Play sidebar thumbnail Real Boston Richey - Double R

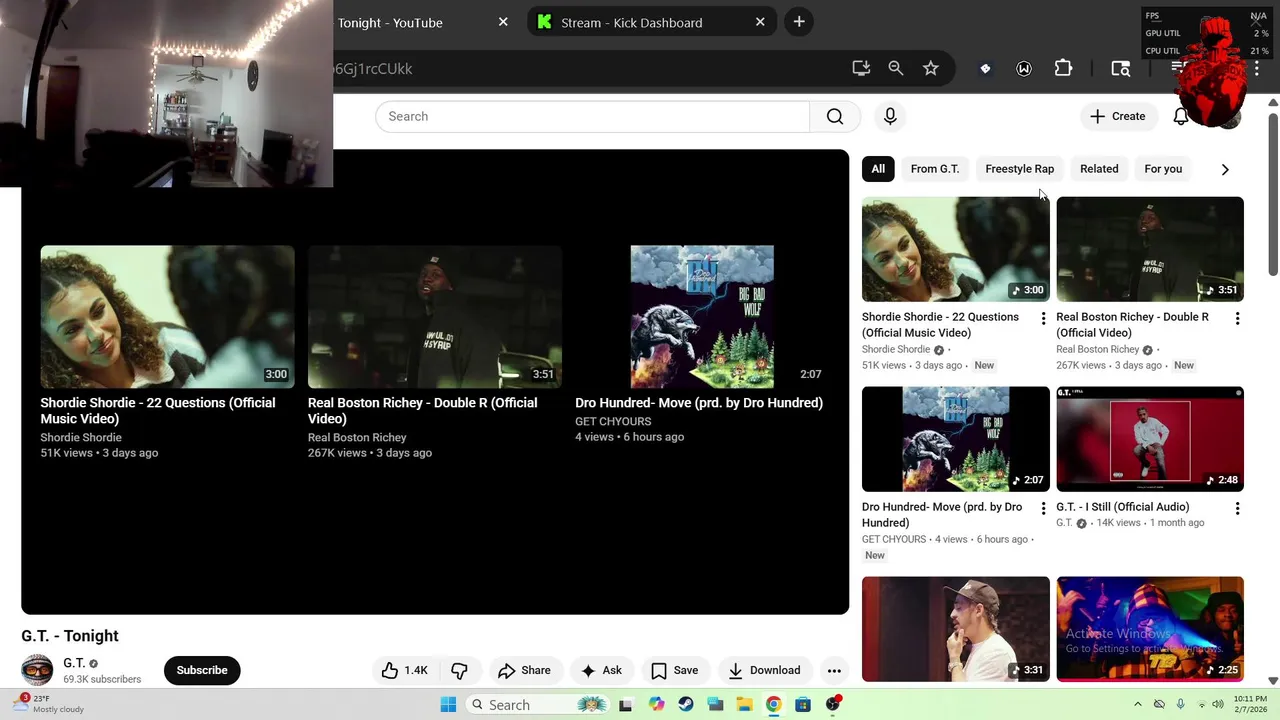1150,249
